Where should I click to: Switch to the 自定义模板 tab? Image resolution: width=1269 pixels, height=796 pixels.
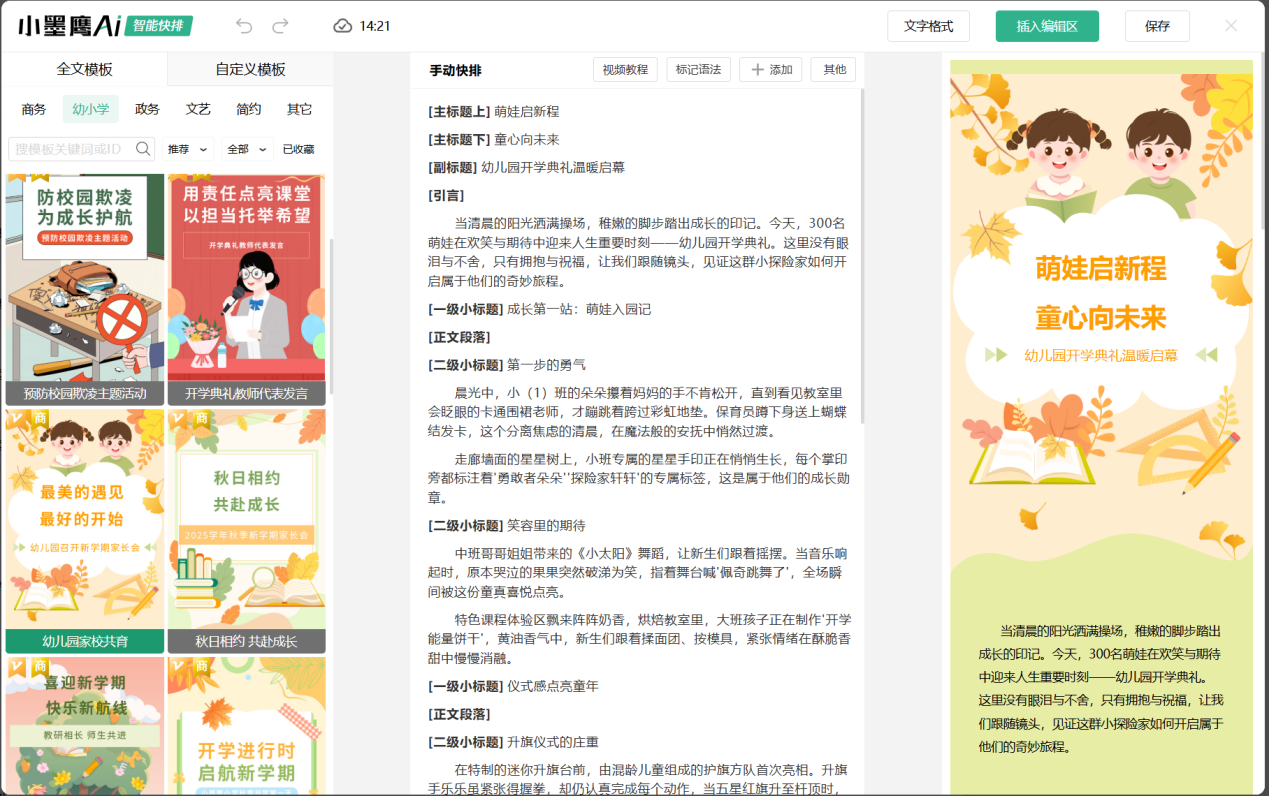(250, 69)
